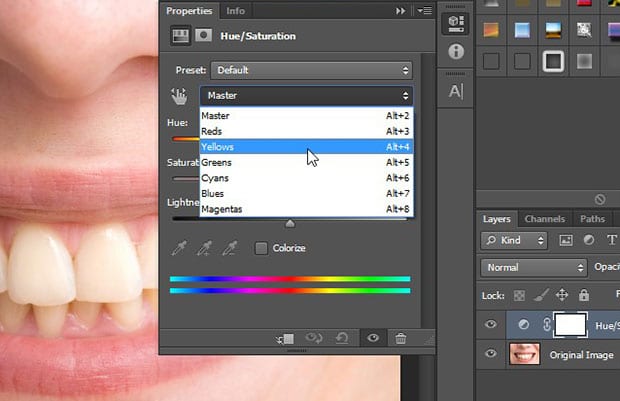Switch to the Info tab
This screenshot has width=620, height=401.
235,11
